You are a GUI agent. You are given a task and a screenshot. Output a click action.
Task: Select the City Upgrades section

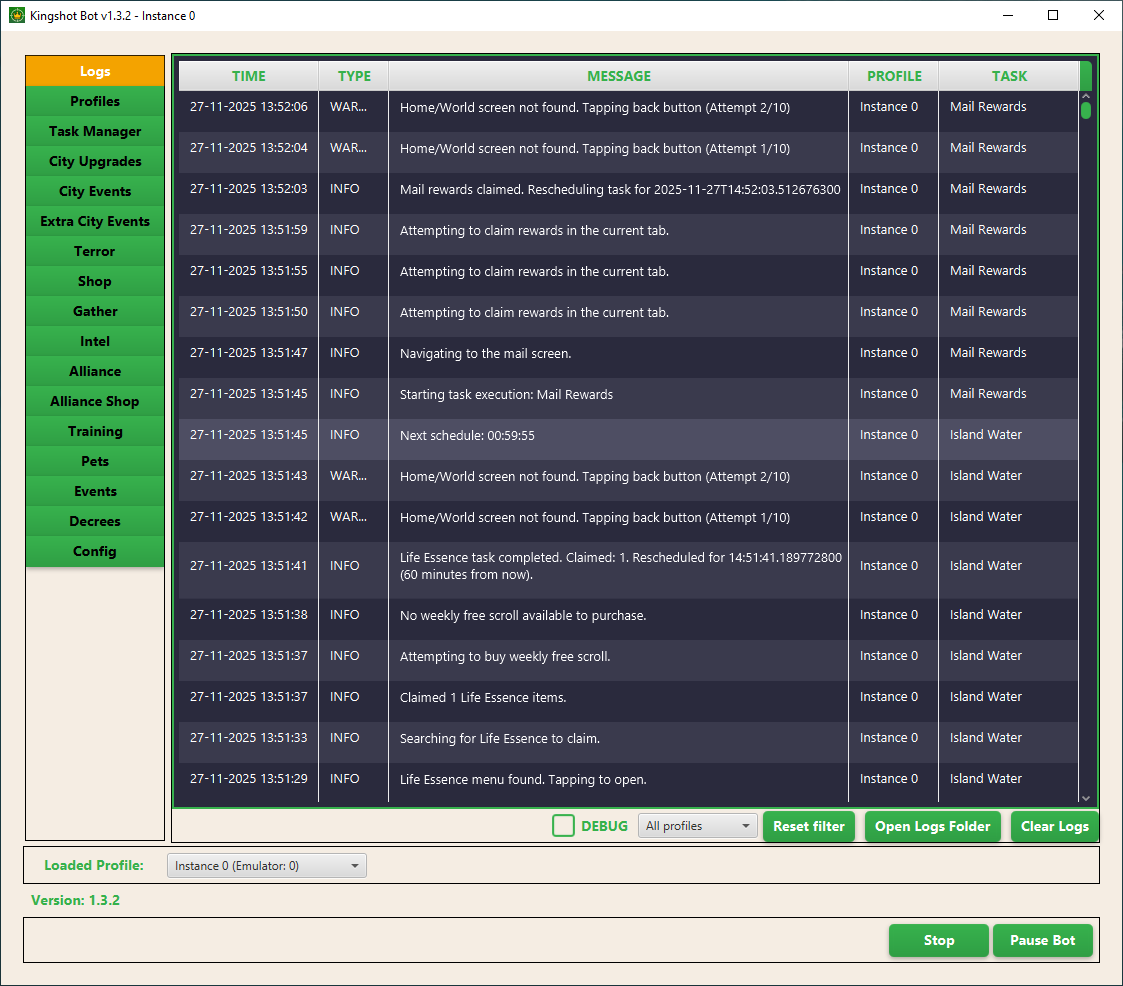click(95, 161)
